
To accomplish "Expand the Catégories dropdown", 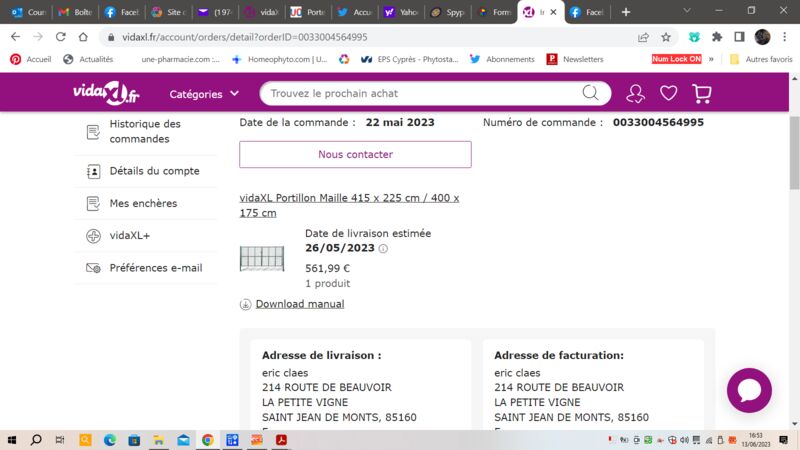I will [x=204, y=94].
